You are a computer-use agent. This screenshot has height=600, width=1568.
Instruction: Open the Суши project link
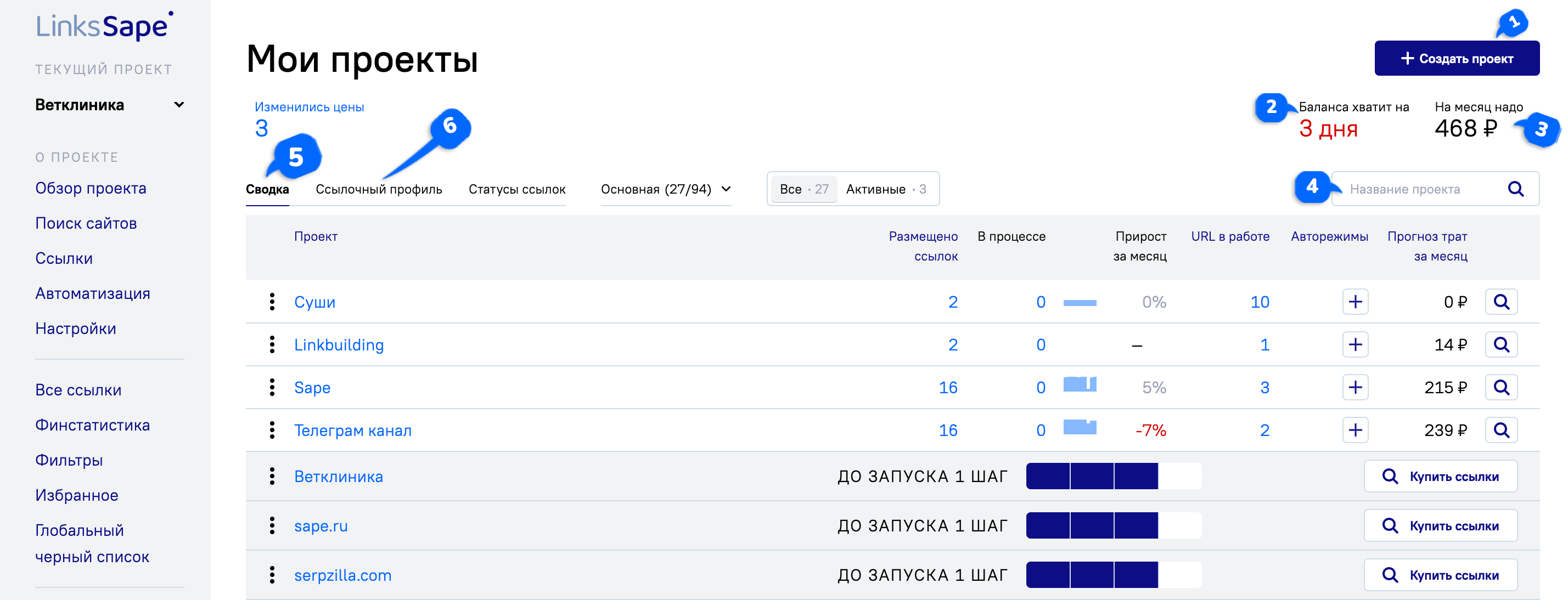[314, 302]
